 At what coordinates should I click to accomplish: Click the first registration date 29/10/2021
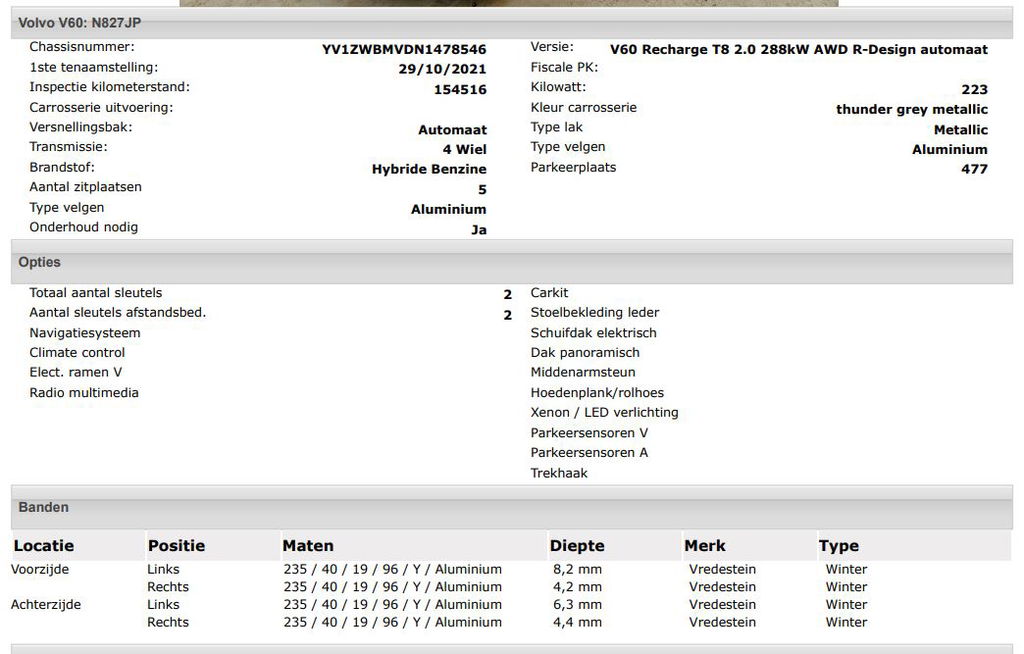[x=442, y=69]
